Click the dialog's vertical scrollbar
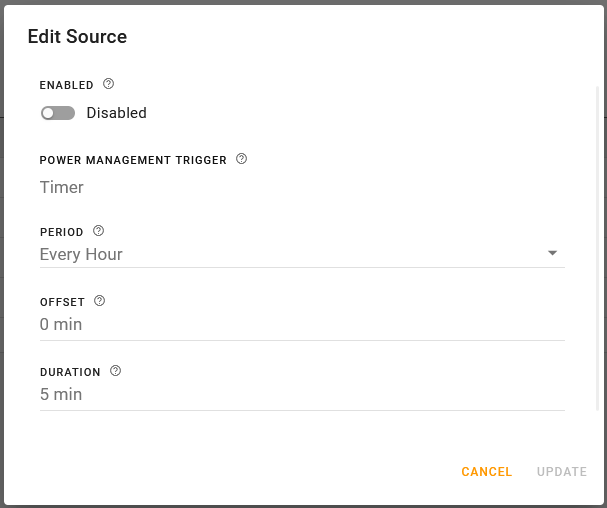Screen dimensions: 607x508 [x=600, y=250]
